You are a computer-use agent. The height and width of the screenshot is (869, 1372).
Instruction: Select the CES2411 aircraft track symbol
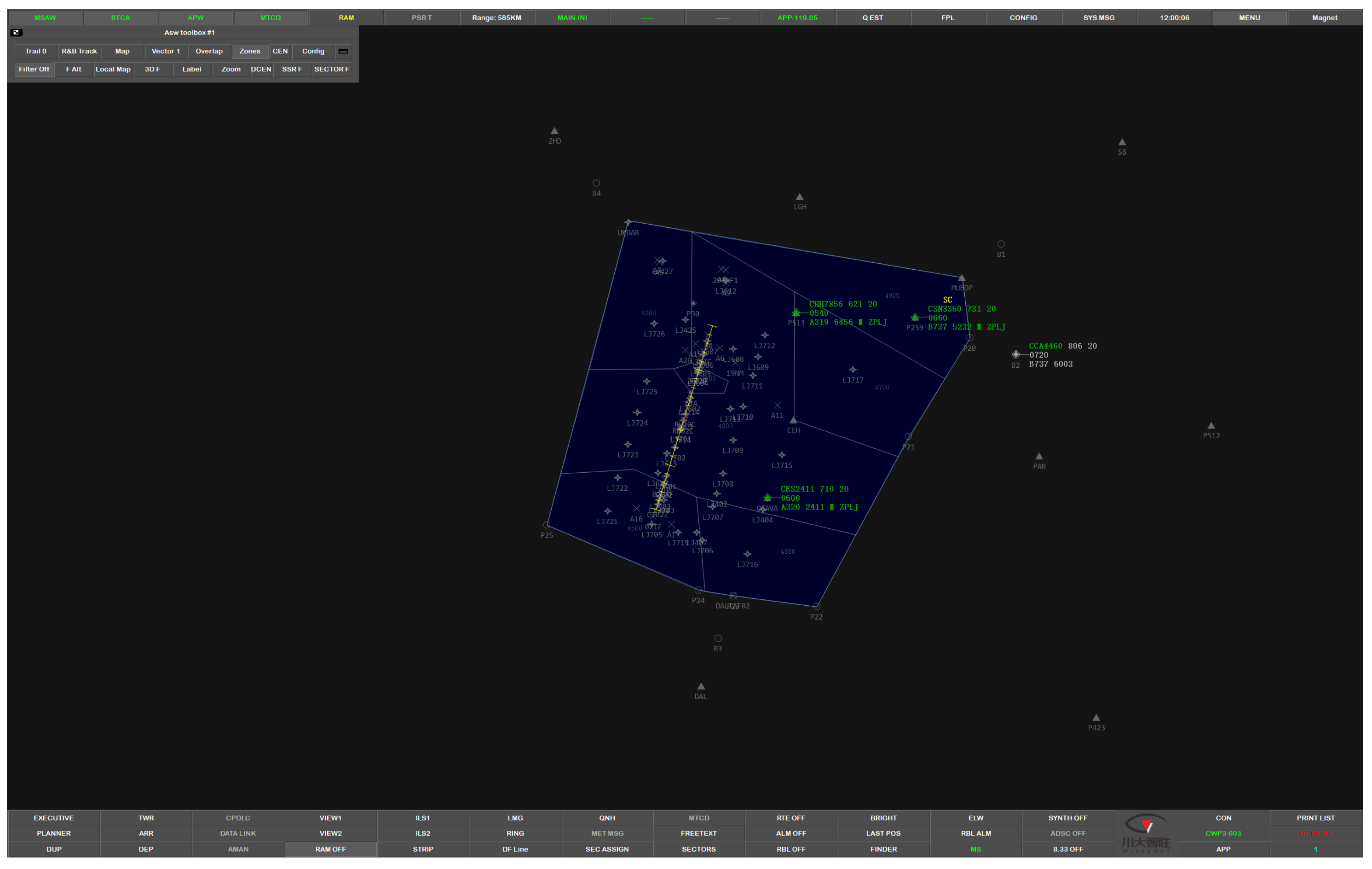[x=767, y=498]
